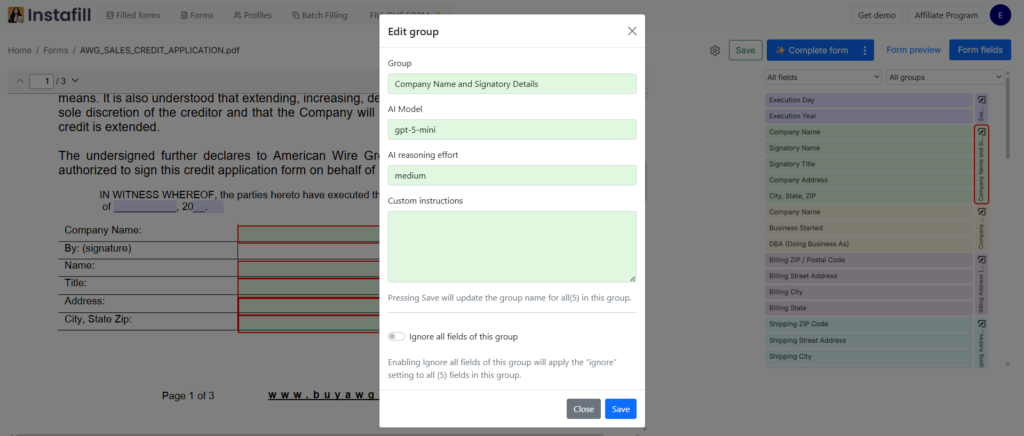This screenshot has width=1024, height=436.
Task: Open the AI Model selector
Action: (x=512, y=130)
